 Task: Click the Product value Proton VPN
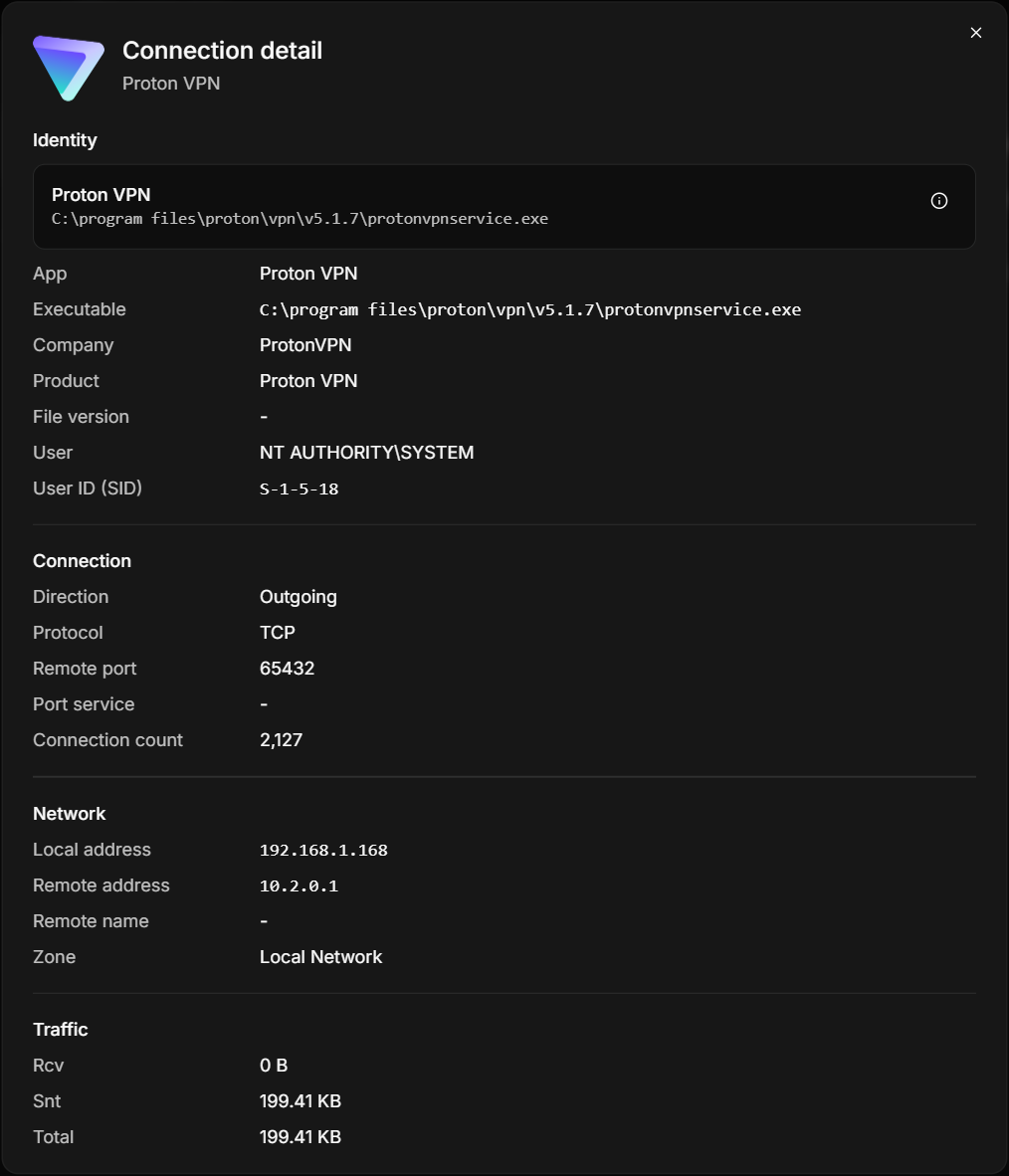(x=308, y=381)
